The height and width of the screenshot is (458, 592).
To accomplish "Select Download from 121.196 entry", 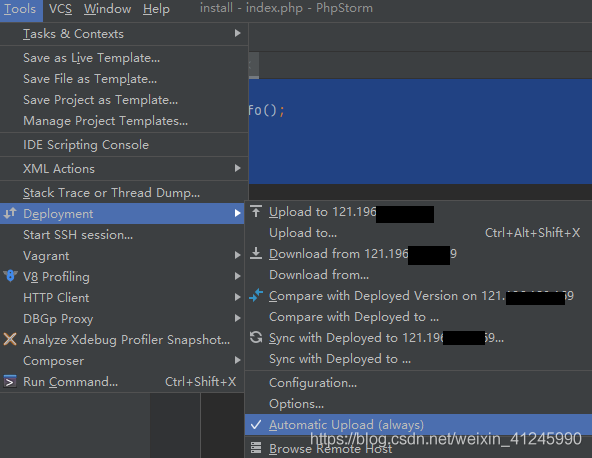I will (x=363, y=254).
